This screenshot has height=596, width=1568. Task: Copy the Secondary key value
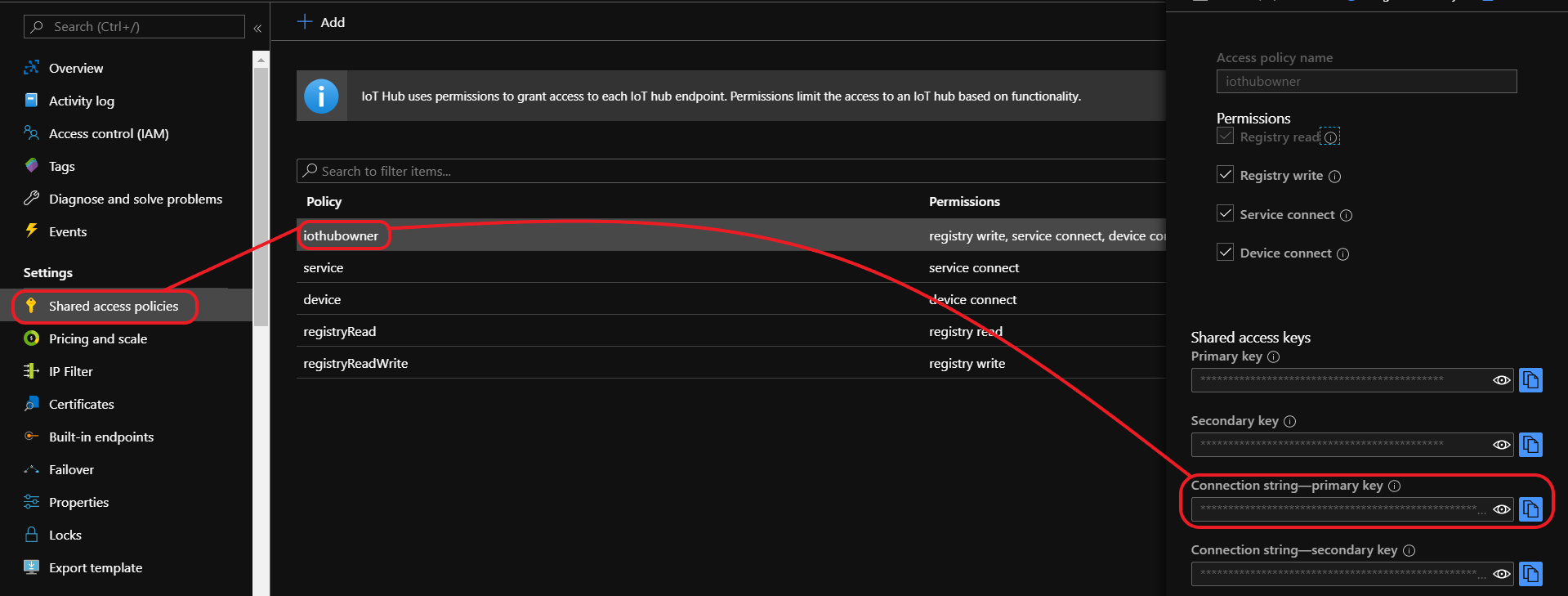coord(1530,445)
